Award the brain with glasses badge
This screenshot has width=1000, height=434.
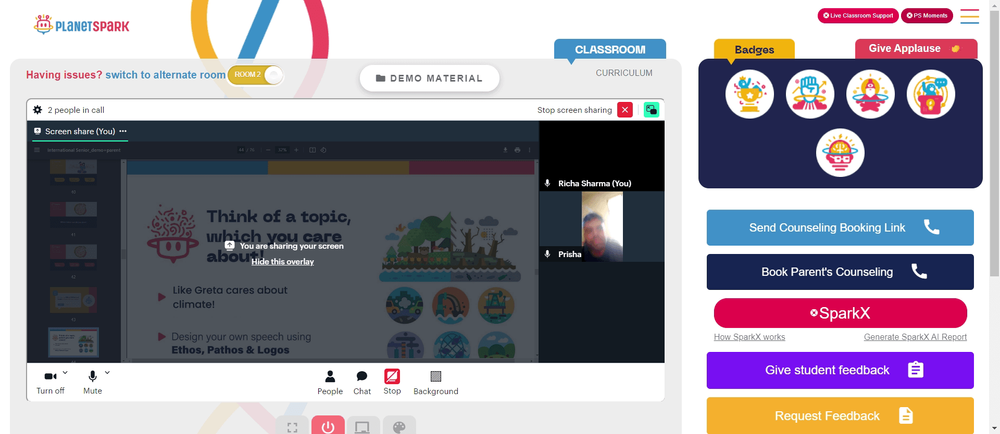click(x=840, y=153)
